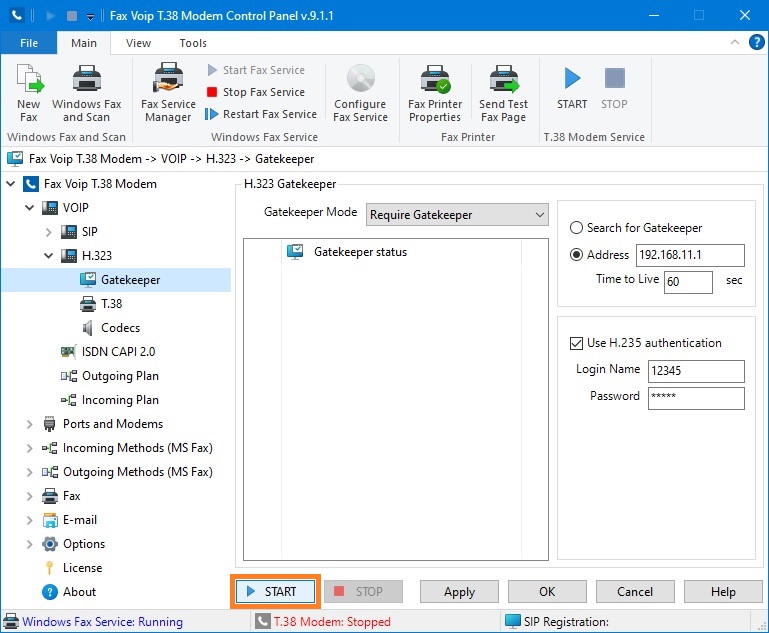Click the bottom START button
The height and width of the screenshot is (633, 769).
point(275,592)
